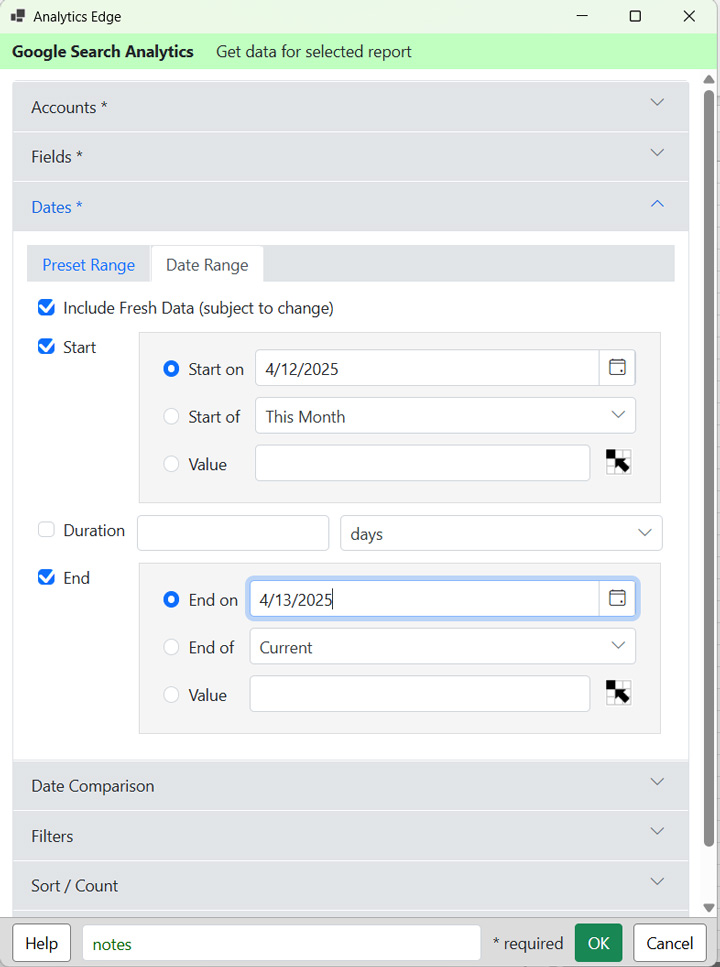Image resolution: width=720 pixels, height=967 pixels.
Task: Click the scrollbar down arrow
Action: (709, 907)
